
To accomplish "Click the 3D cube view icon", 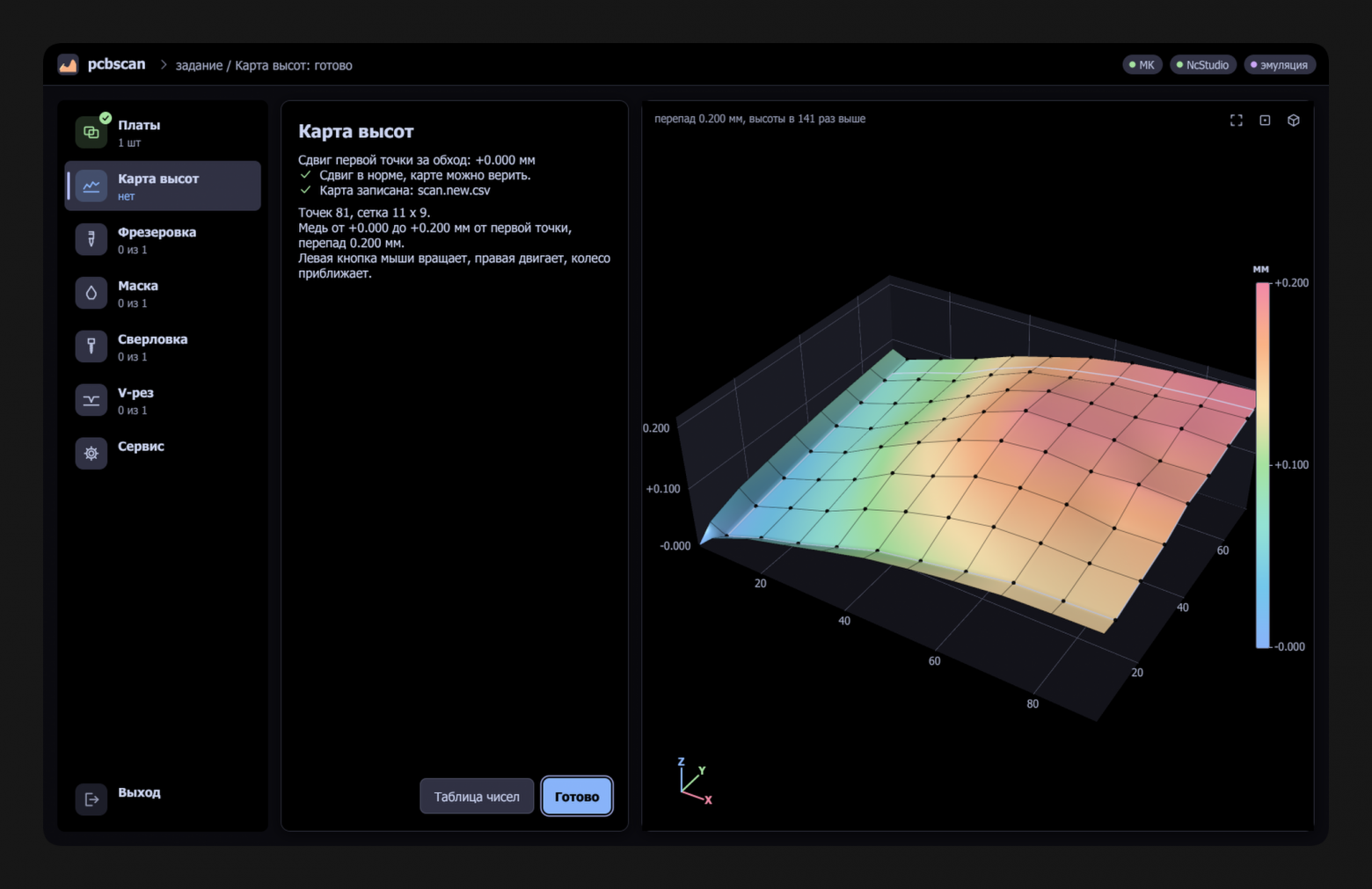I will tap(1294, 120).
